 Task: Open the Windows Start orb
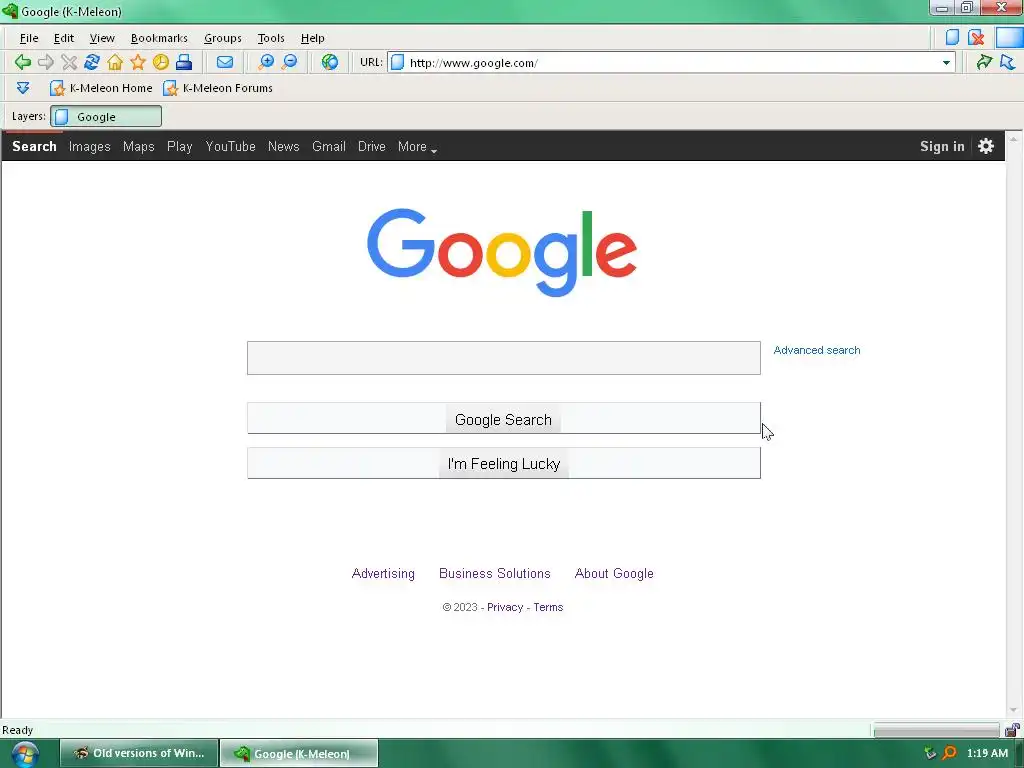tap(24, 754)
